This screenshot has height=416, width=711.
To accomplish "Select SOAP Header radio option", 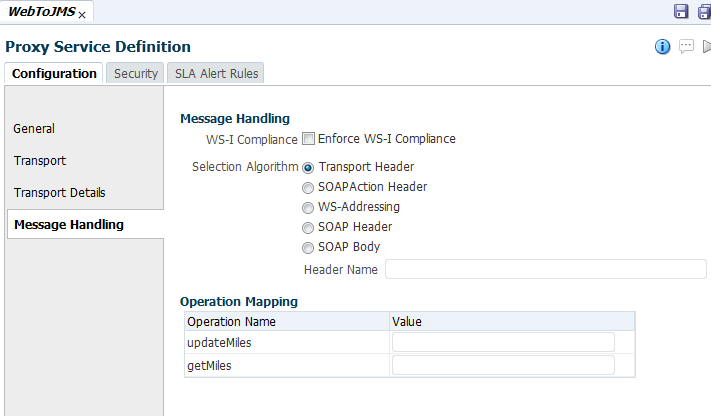I will pos(308,227).
